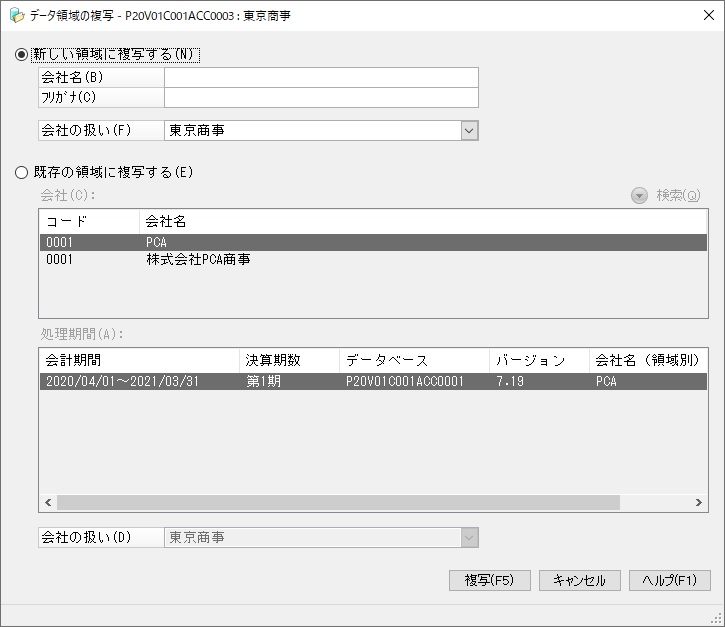Click the キャンセル button

tap(579, 580)
